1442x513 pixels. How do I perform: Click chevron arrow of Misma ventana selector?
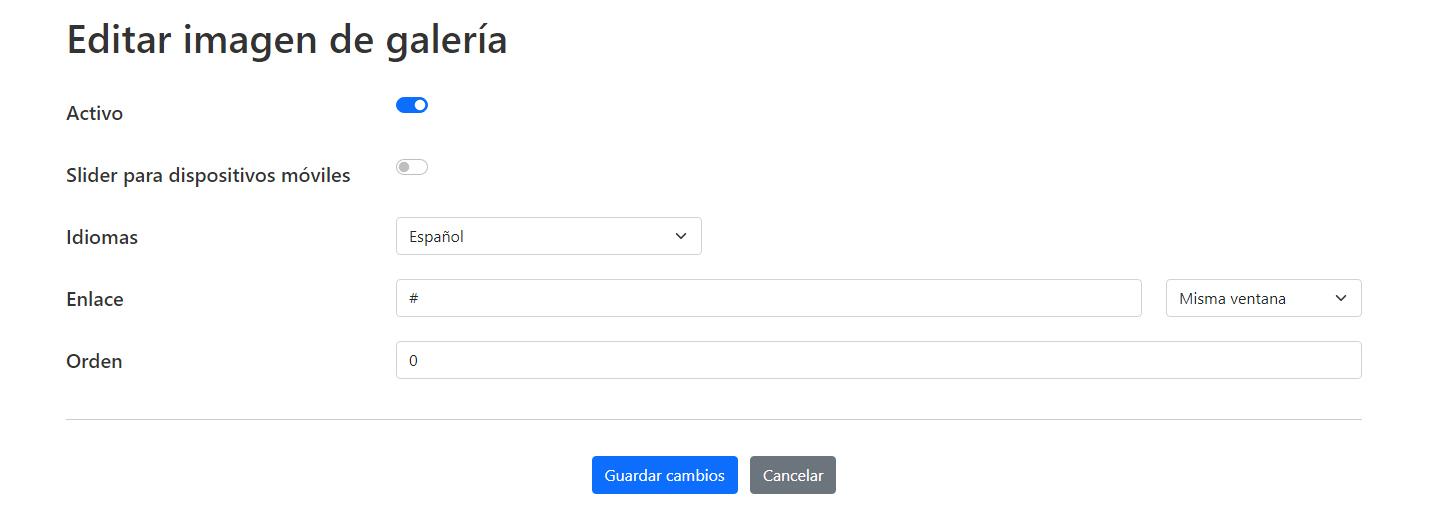1341,298
